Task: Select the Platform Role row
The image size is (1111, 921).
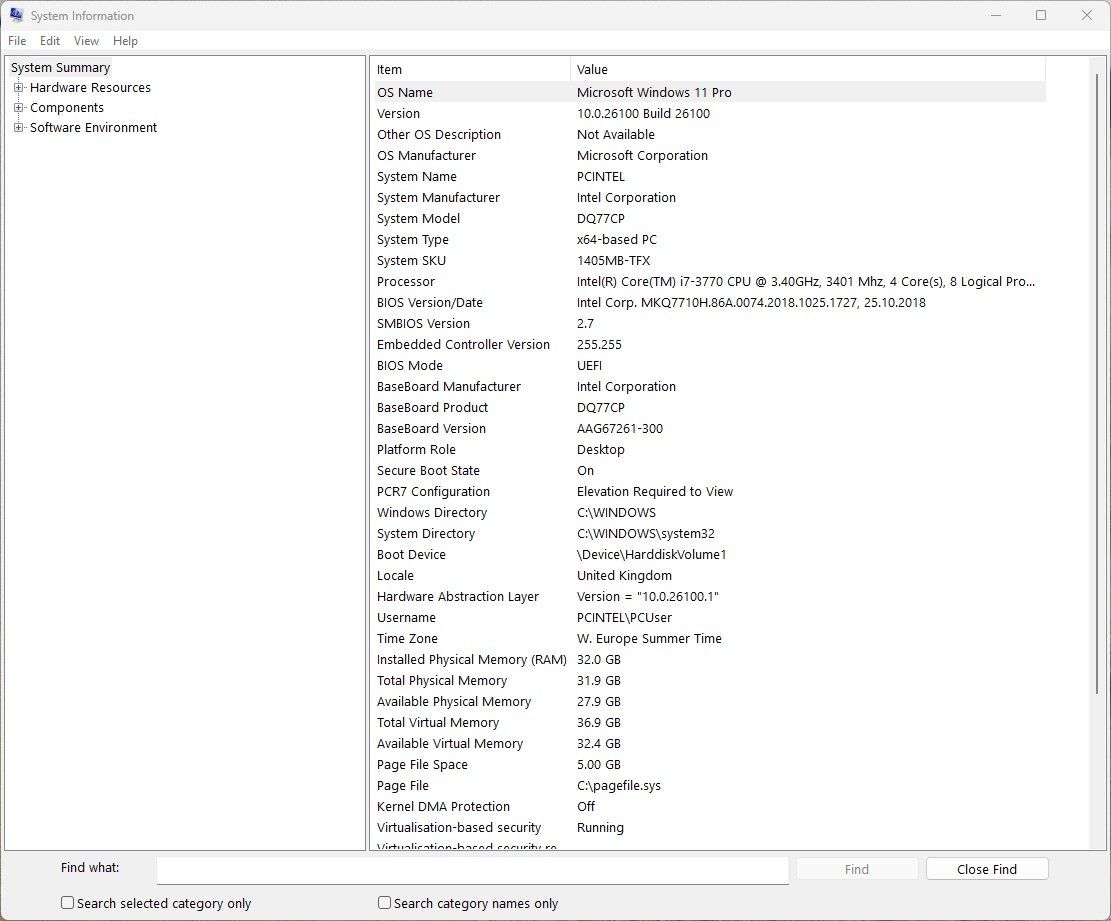Action: (710, 450)
